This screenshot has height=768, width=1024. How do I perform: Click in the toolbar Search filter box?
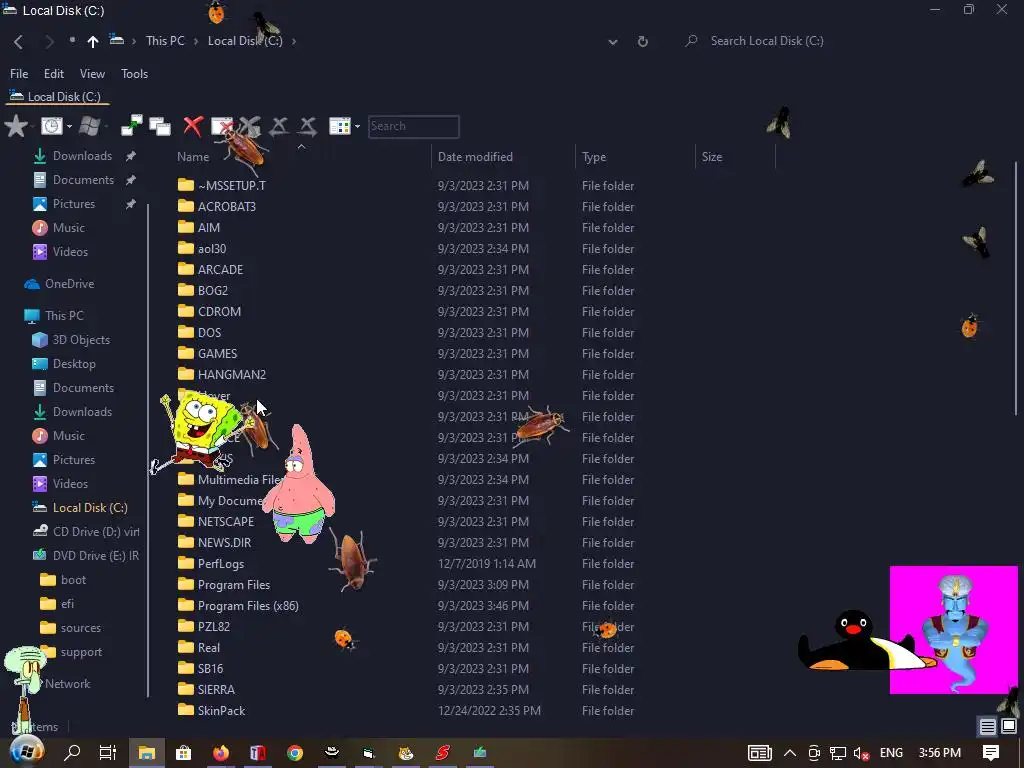click(413, 126)
